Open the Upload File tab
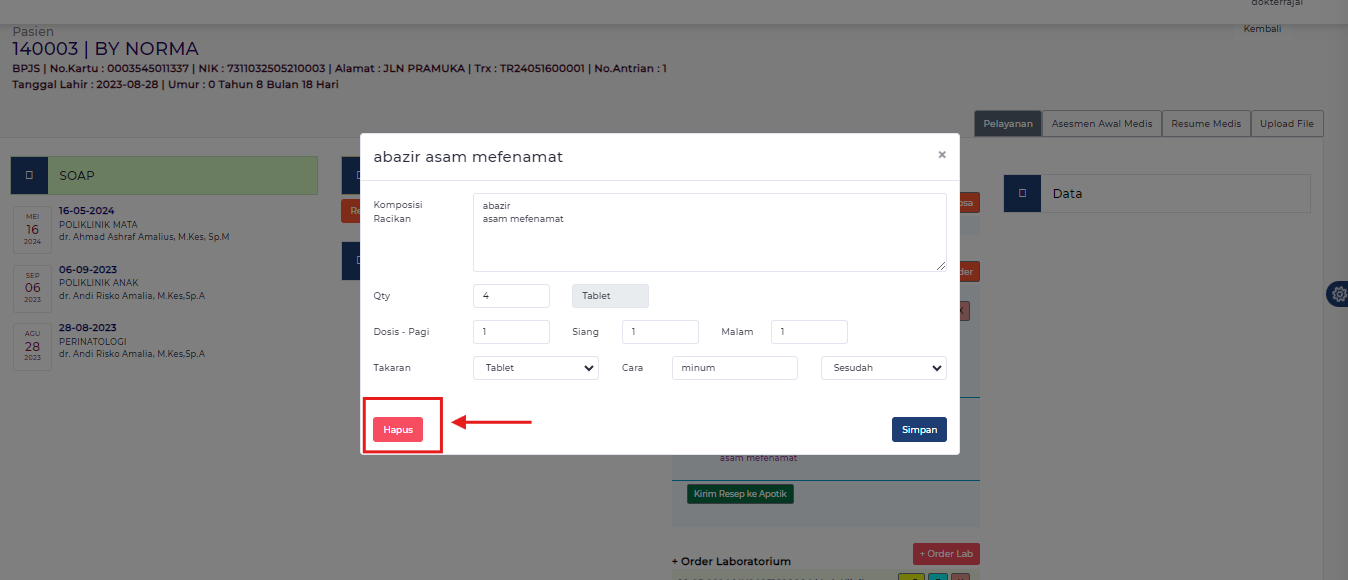The width and height of the screenshot is (1348, 580). click(x=1286, y=124)
